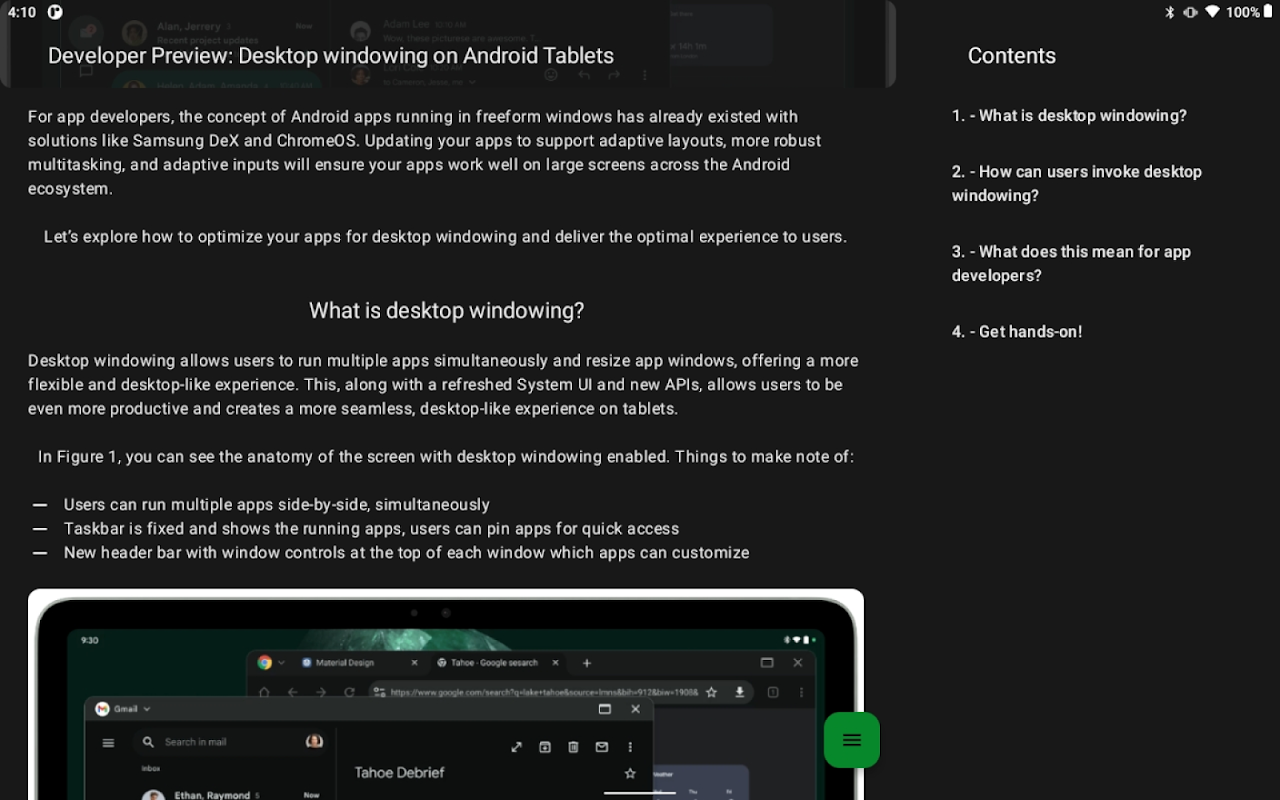Tap the sentence beginning "In Figure 1, you can see"
This screenshot has width=1280, height=800.
[x=446, y=457]
